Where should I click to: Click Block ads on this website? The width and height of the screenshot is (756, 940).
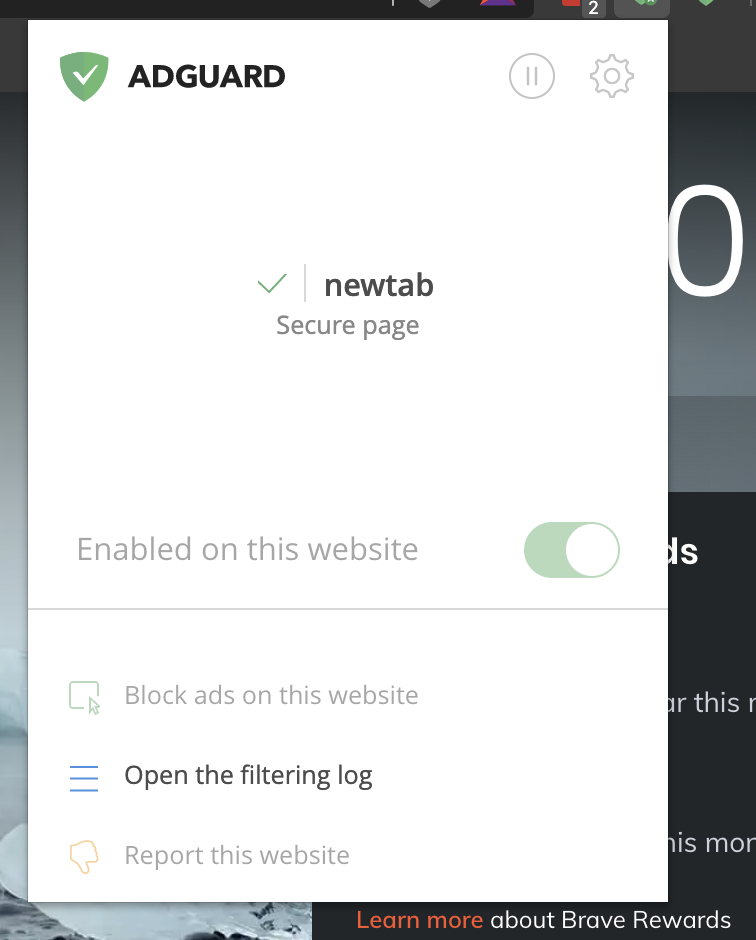271,695
